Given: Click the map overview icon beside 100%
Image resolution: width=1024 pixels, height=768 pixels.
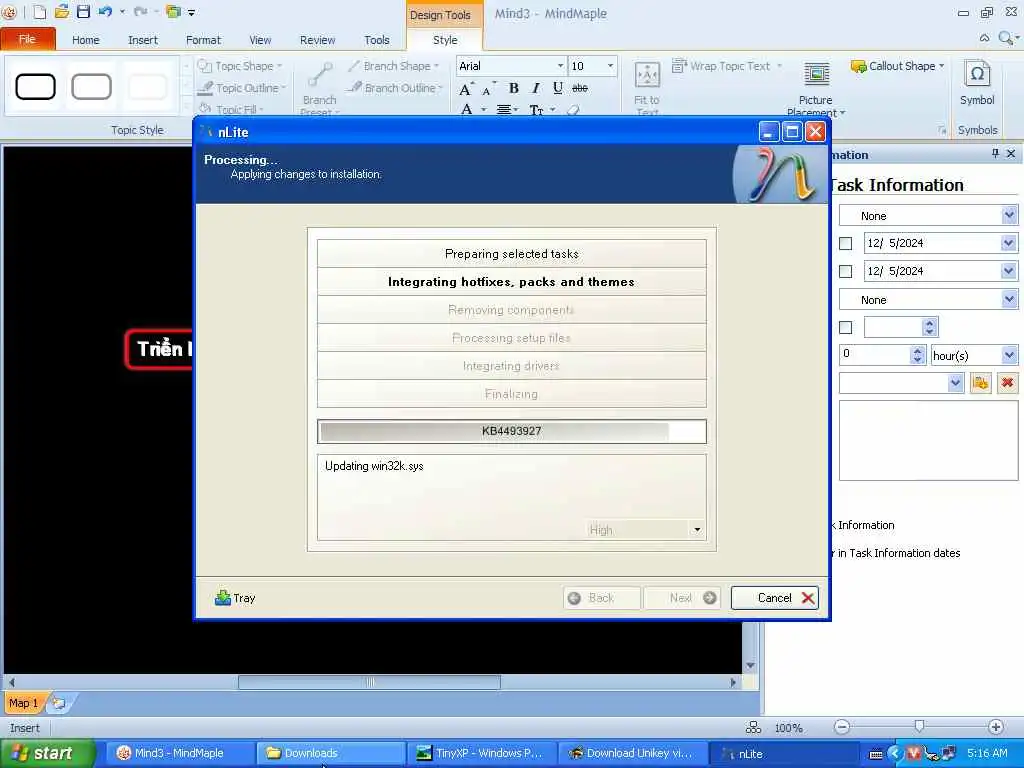Looking at the screenshot, I should point(753,727).
